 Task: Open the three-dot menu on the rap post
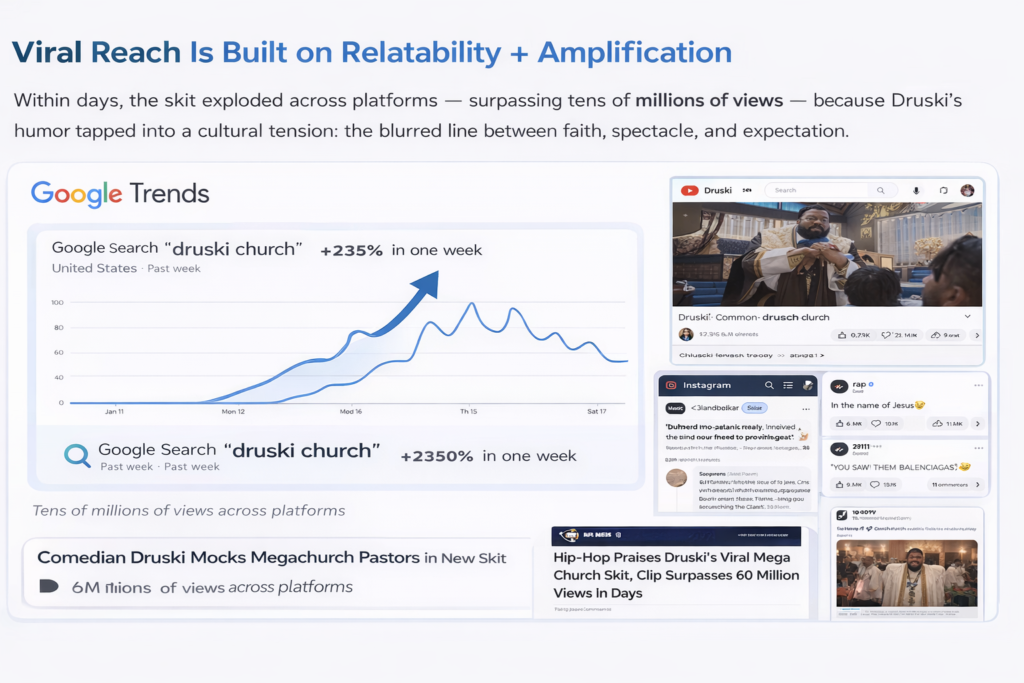[978, 385]
